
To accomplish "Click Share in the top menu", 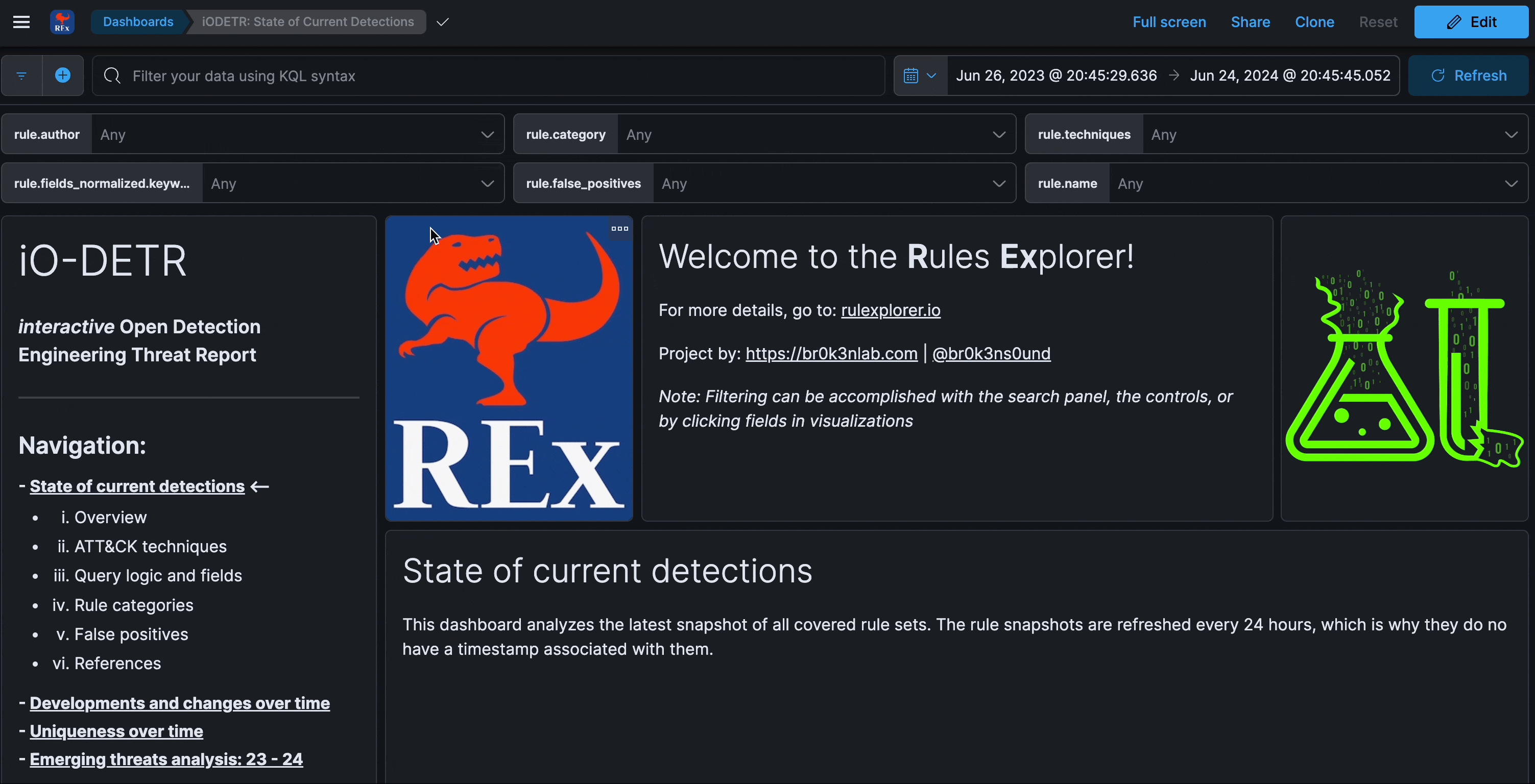I will tap(1250, 22).
